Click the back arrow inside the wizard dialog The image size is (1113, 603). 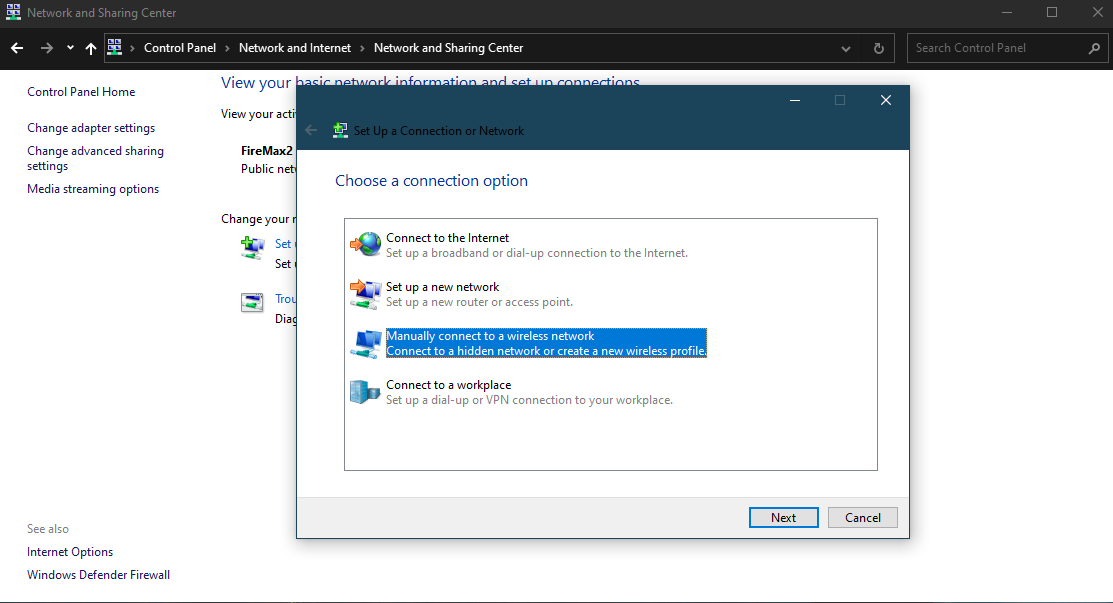coord(310,130)
